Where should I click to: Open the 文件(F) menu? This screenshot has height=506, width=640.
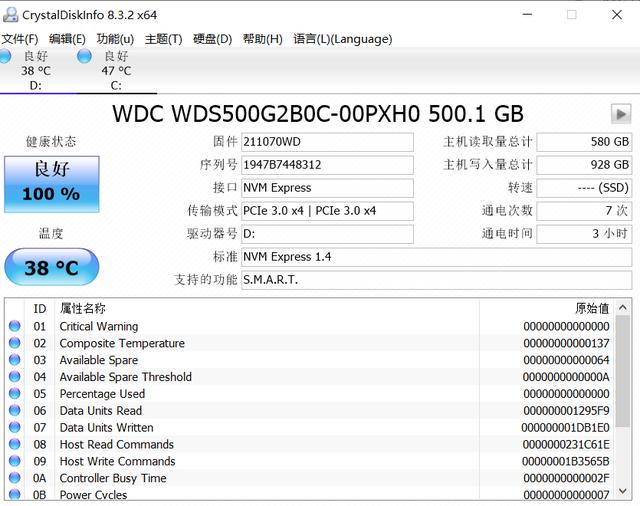coord(20,39)
